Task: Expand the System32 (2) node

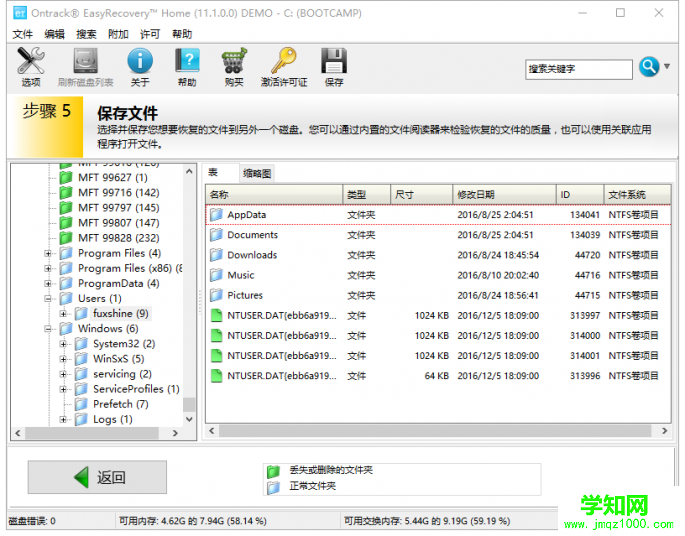Action: point(63,344)
